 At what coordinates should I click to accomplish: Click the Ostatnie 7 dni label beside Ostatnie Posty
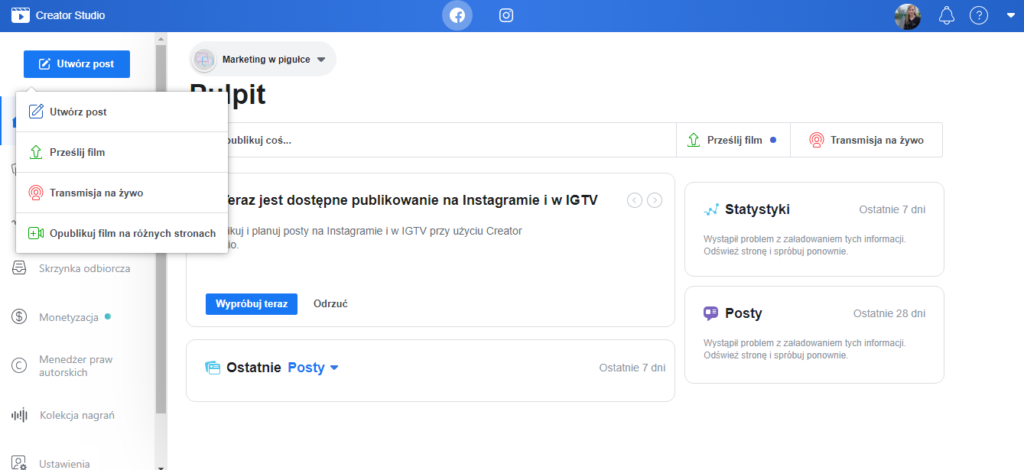(632, 368)
